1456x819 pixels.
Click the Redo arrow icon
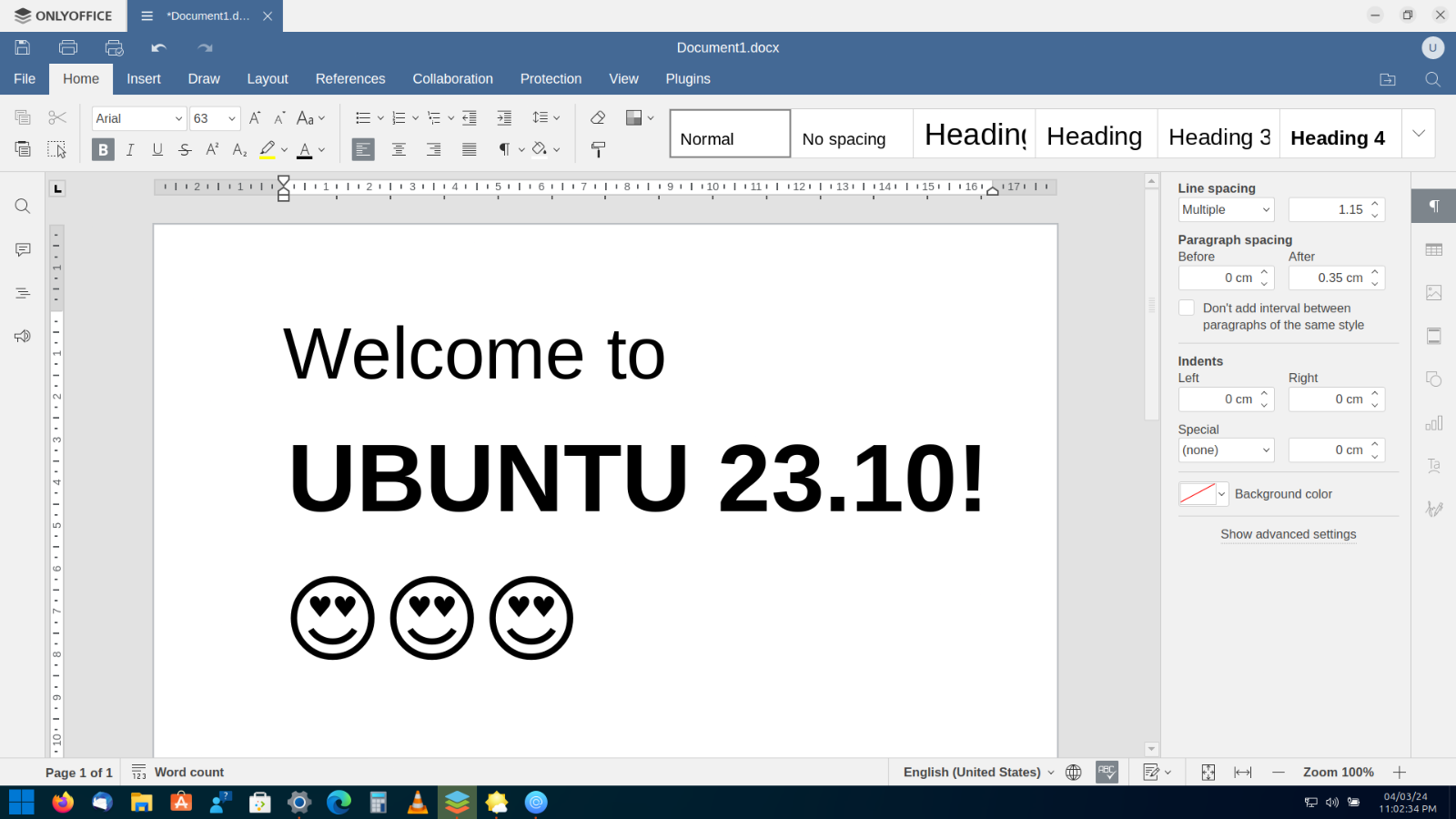[205, 47]
